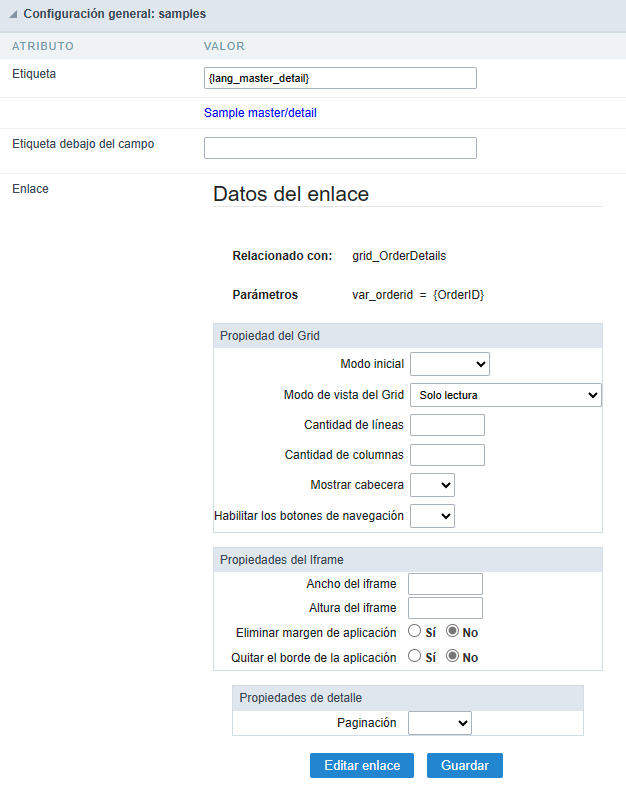626x792 pixels.
Task: Click the Altura del iframe field
Action: (x=446, y=608)
